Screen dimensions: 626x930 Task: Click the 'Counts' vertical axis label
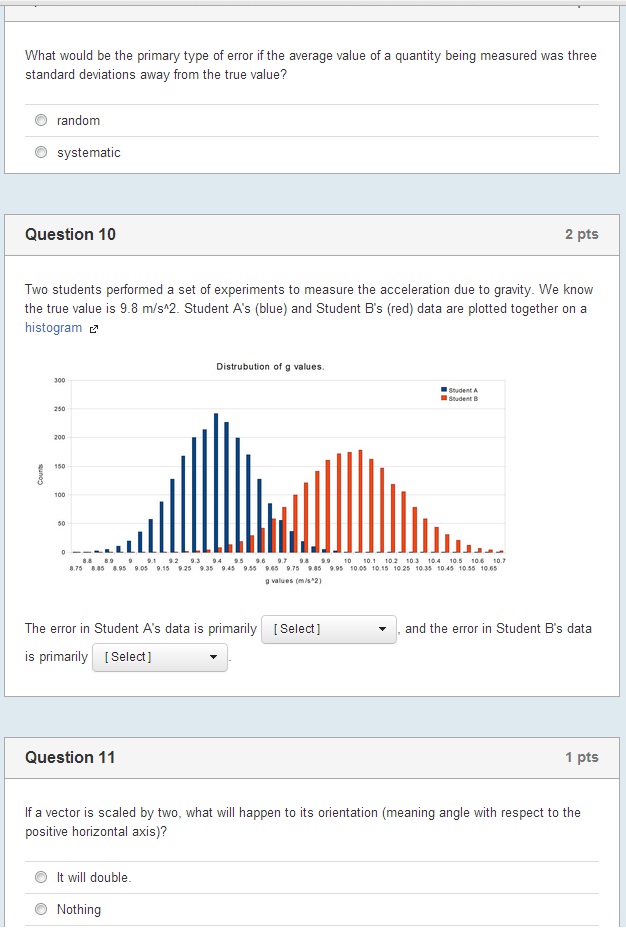[x=40, y=474]
